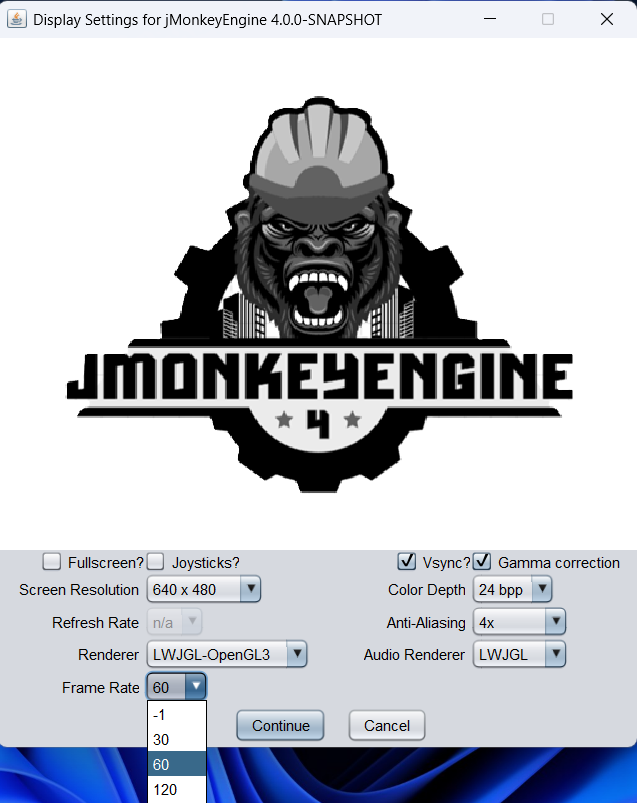Collapse the Frame Rate dropdown

click(x=177, y=686)
